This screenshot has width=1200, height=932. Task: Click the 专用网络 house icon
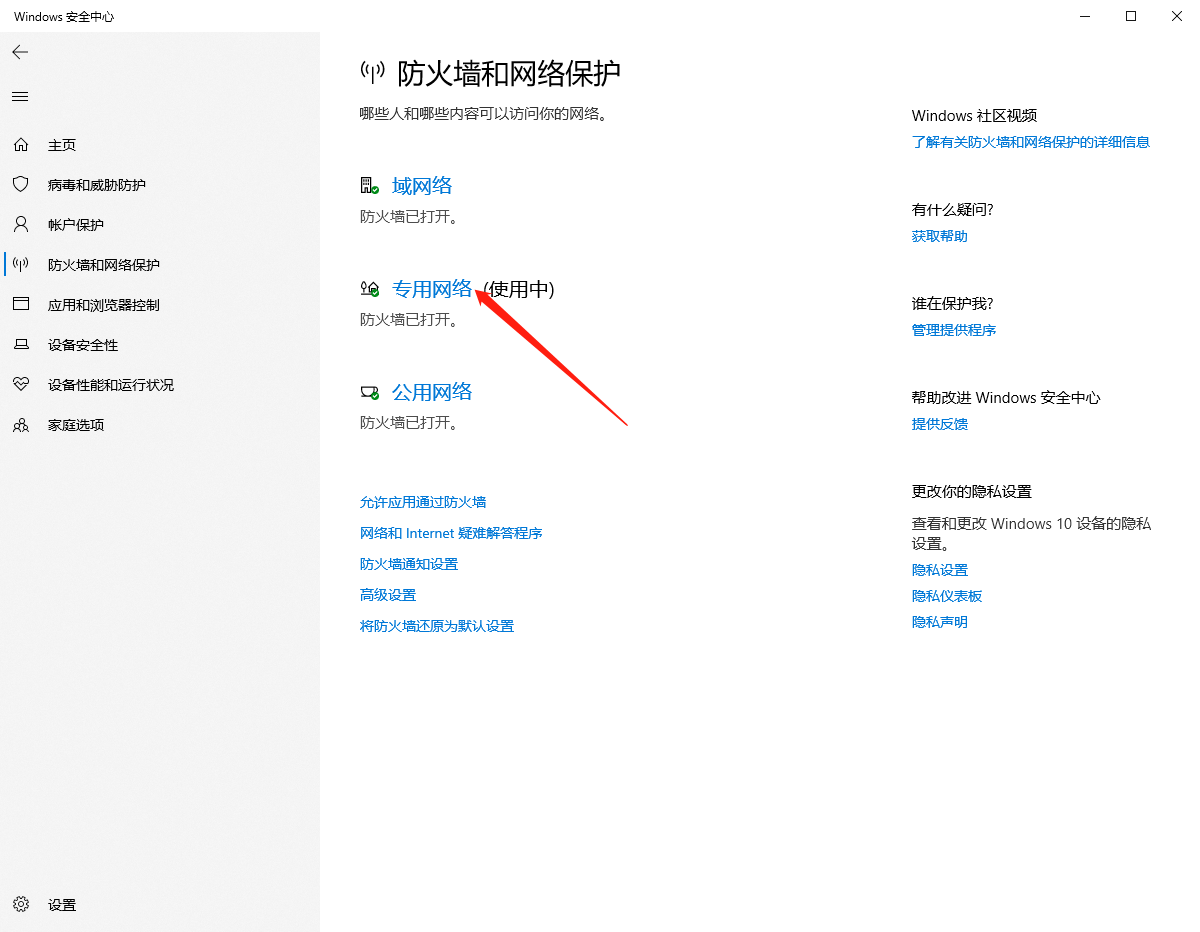coord(370,290)
